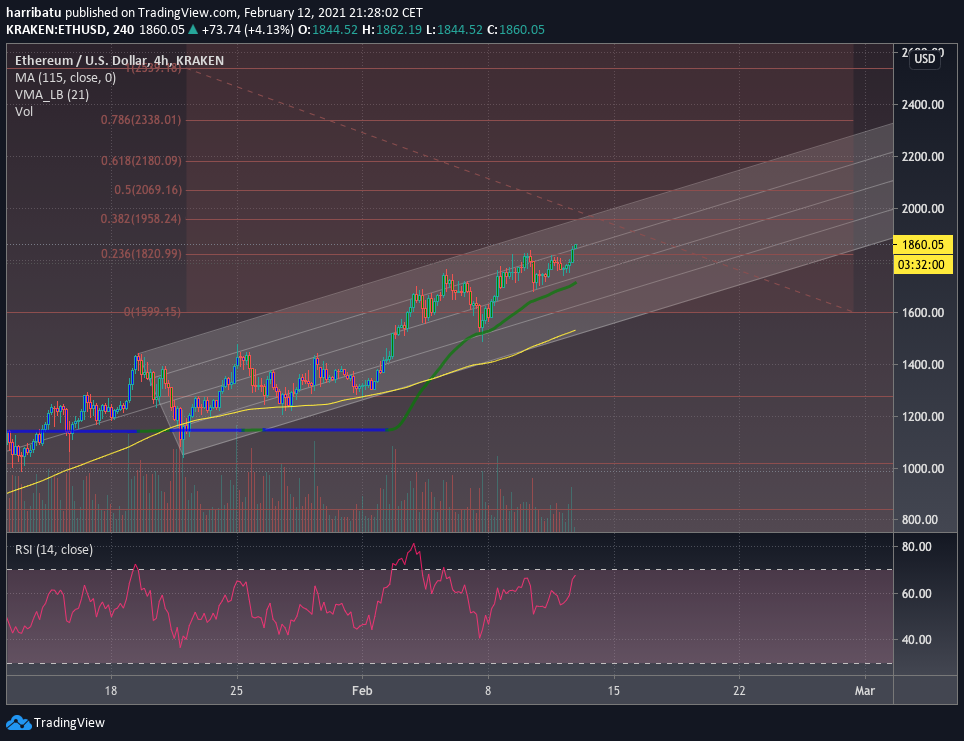Click the 0.382(1958.24) Fibonacci level label
The height and width of the screenshot is (741, 964).
tap(141, 218)
